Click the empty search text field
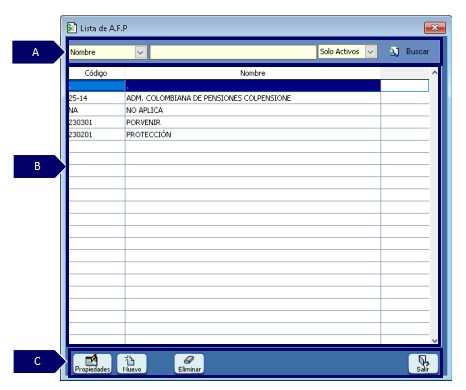 pyautogui.click(x=233, y=52)
